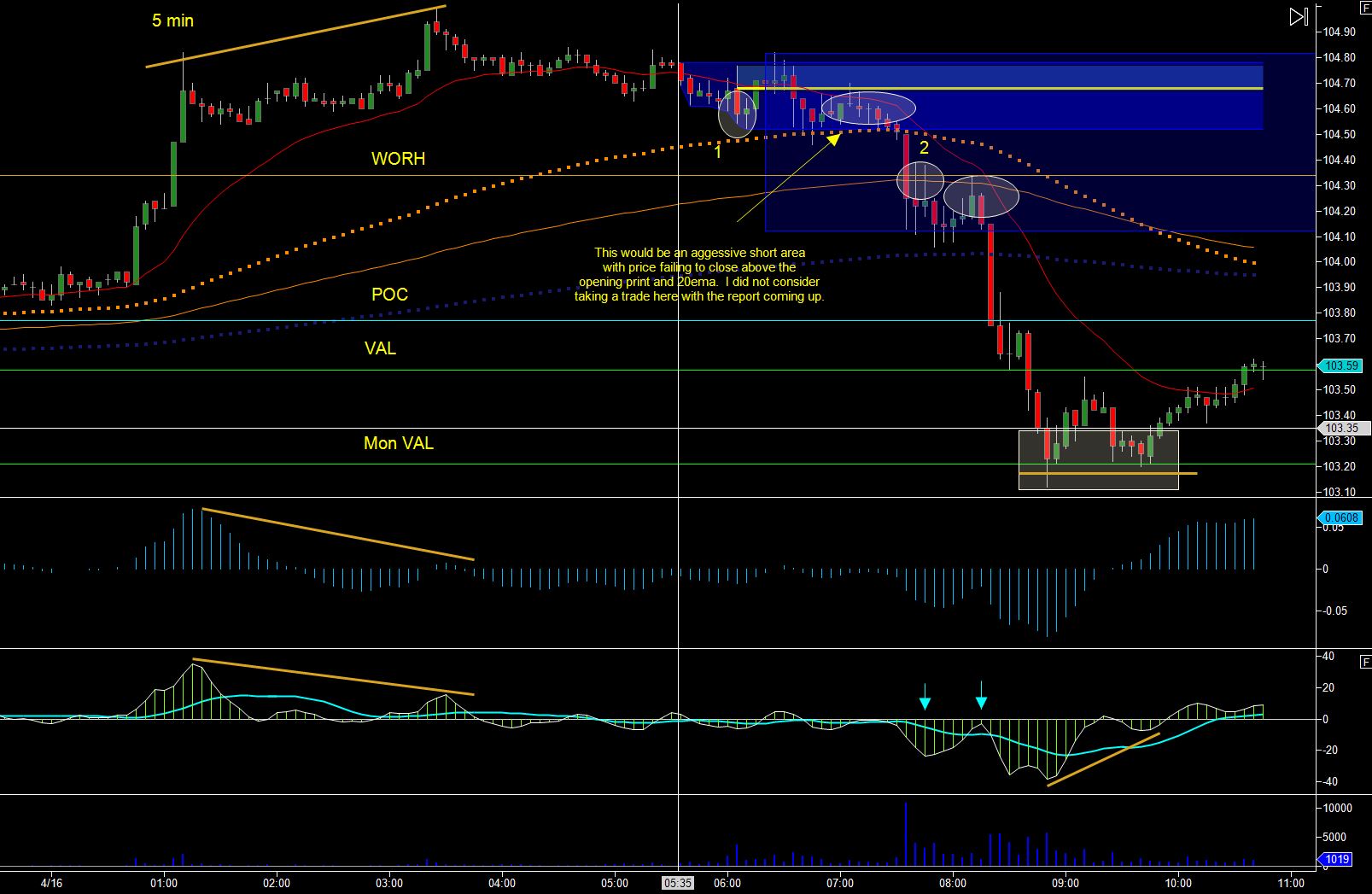The height and width of the screenshot is (894, 1372).
Task: Click the 20 oscillator axis label
Action: tap(1328, 687)
